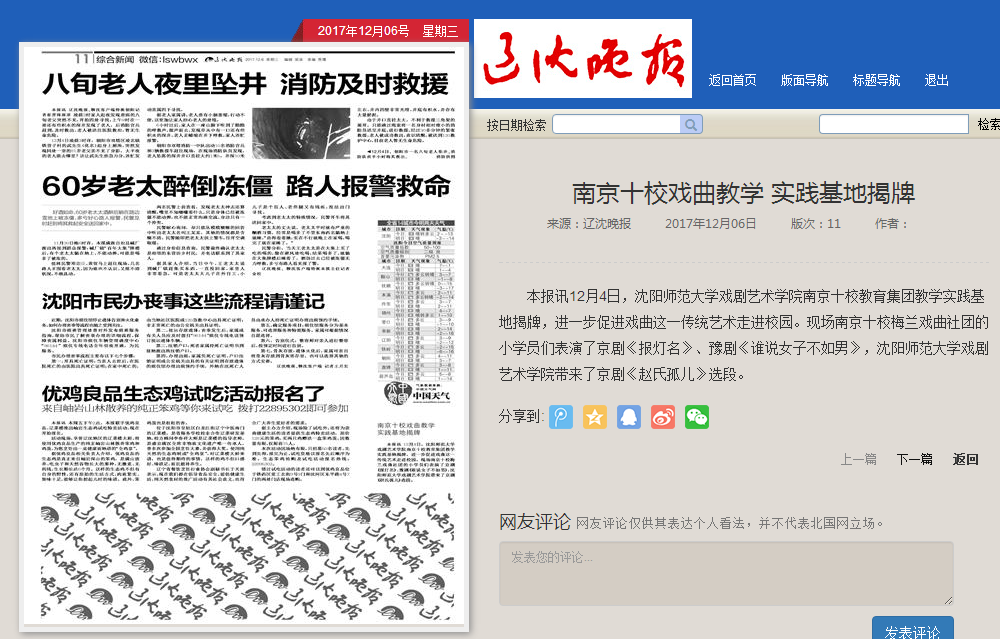Open 标题导航 headline navigation menu
The image size is (1000, 639).
(876, 81)
